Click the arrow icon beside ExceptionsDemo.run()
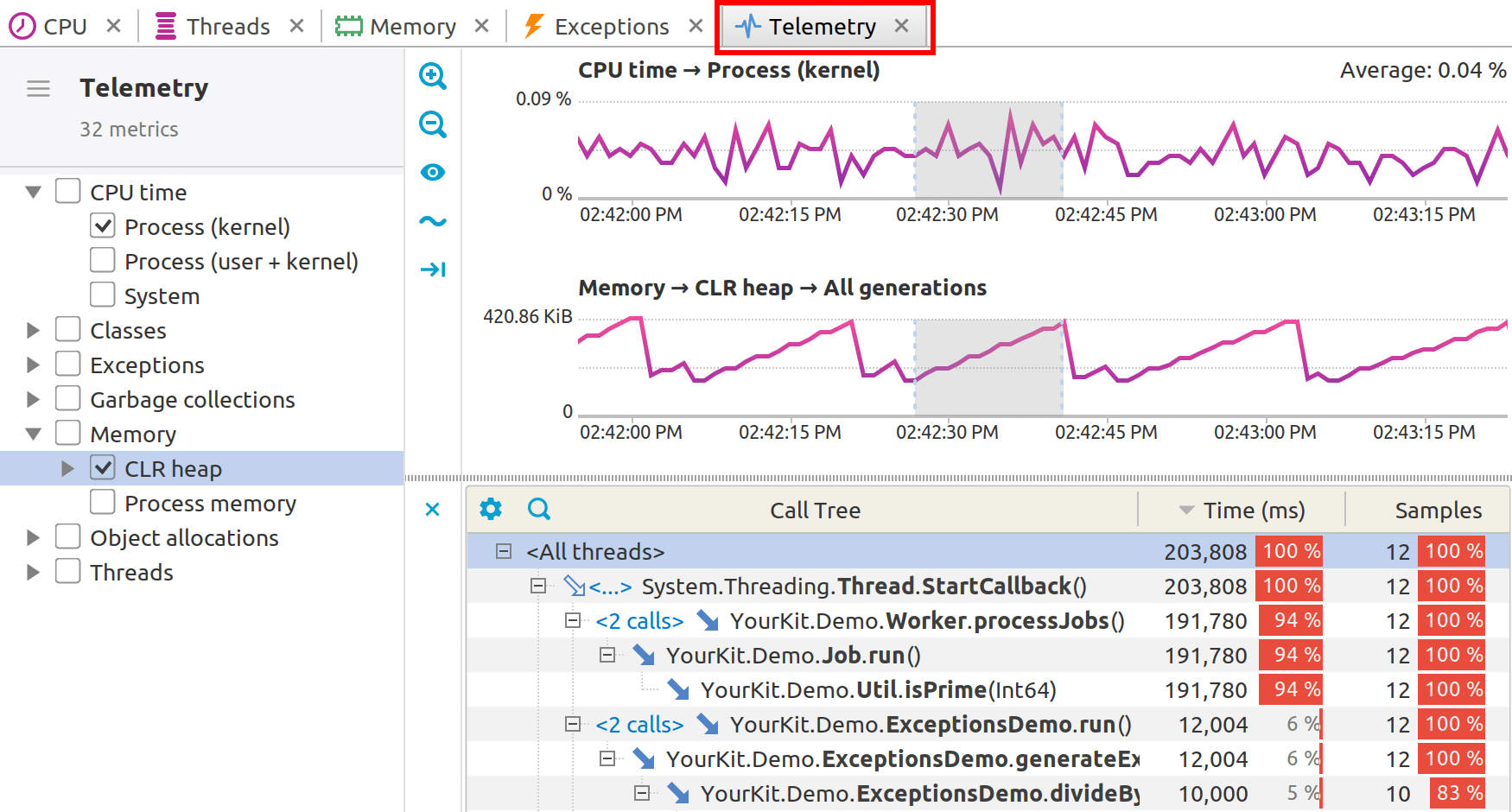The image size is (1512, 812). (708, 724)
